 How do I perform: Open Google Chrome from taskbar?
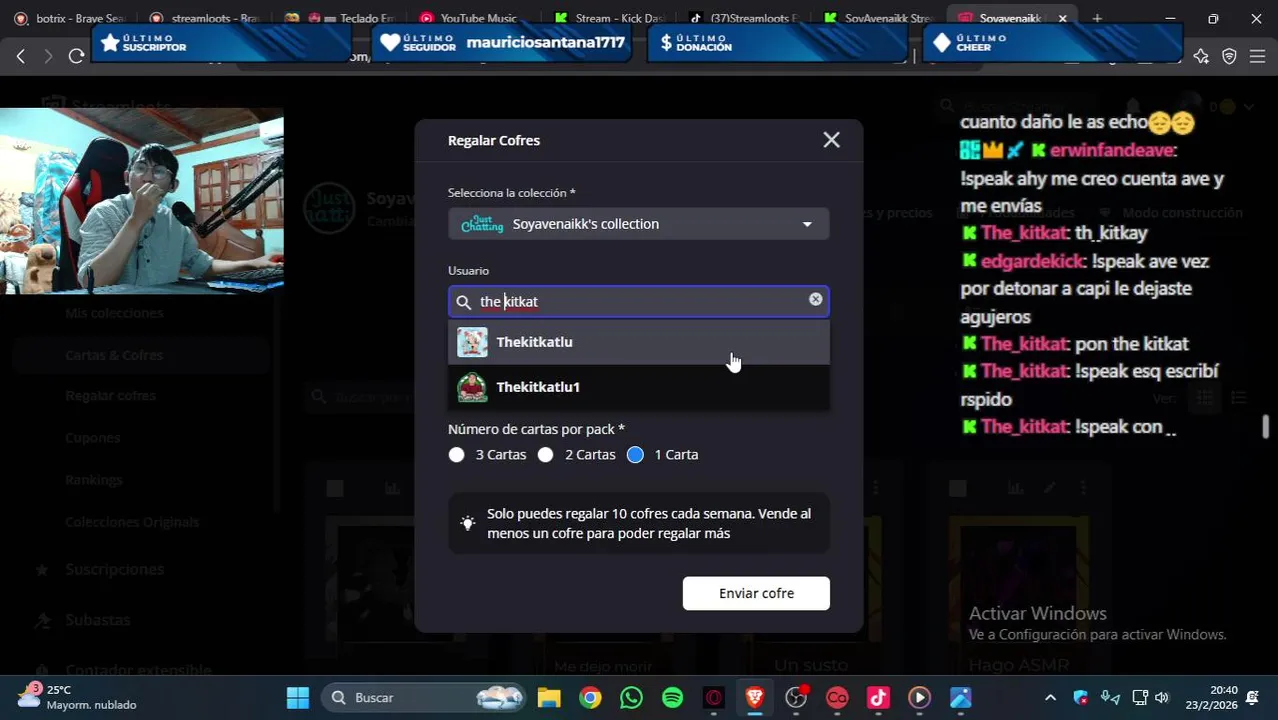[x=590, y=697]
